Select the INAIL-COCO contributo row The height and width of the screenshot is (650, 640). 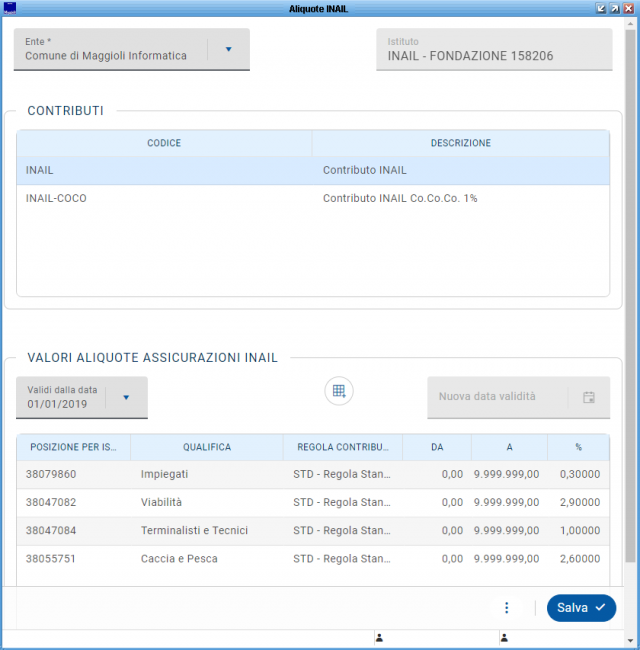coord(312,199)
